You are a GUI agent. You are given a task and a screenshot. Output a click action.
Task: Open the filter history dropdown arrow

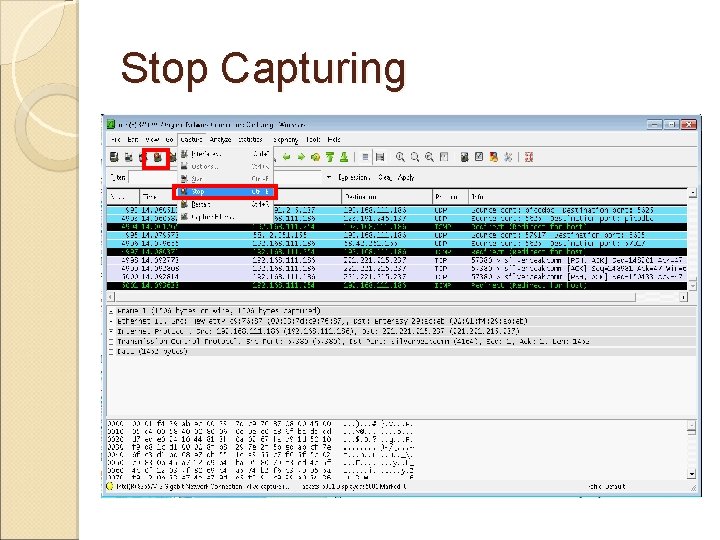click(328, 177)
